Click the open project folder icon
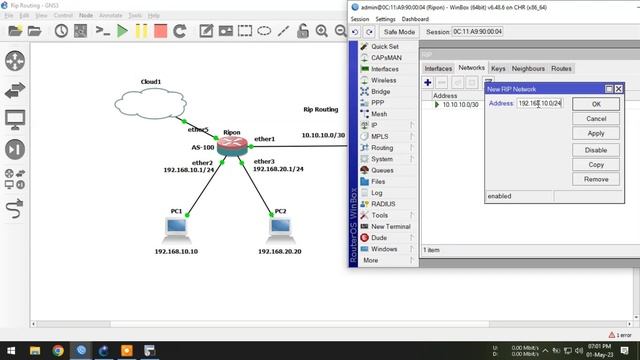Screen dimensions: 640x360 click(35, 31)
